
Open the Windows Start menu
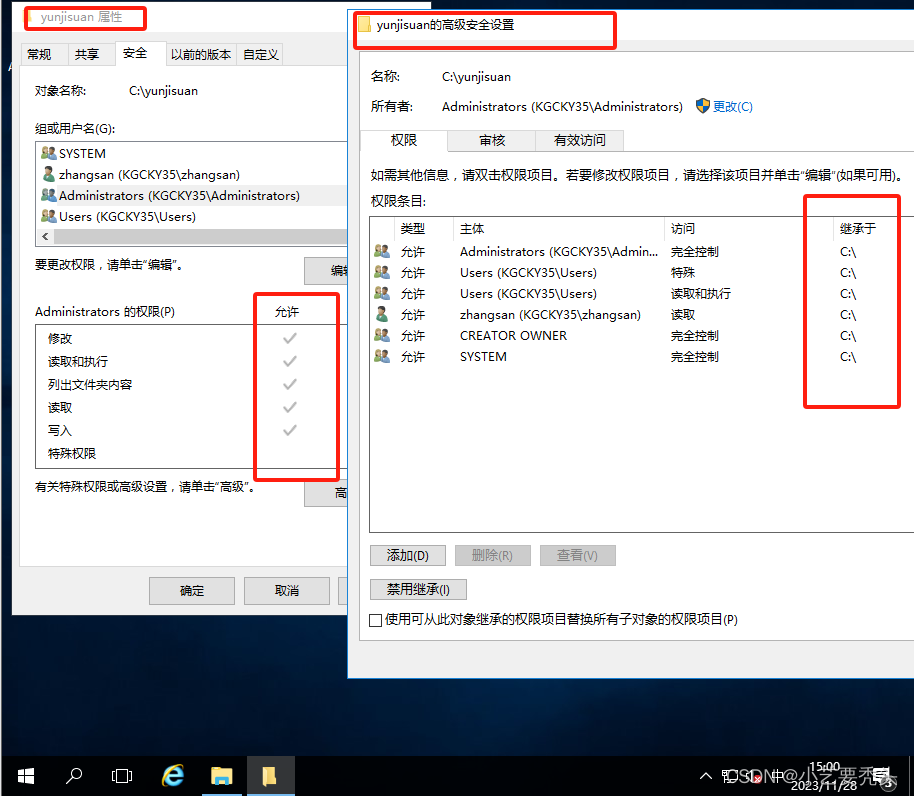pyautogui.click(x=26, y=776)
